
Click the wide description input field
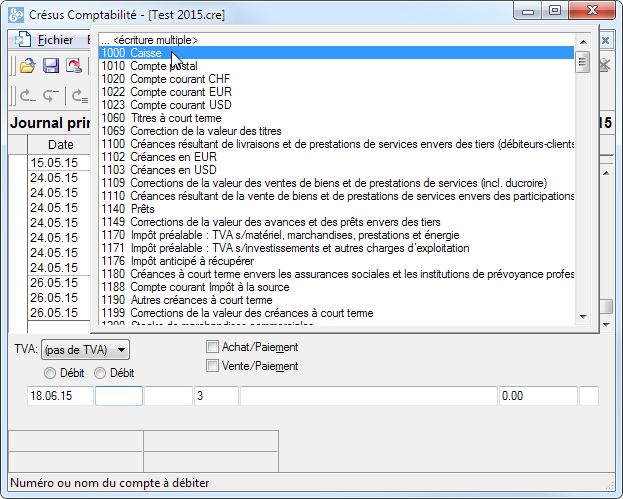[369, 396]
